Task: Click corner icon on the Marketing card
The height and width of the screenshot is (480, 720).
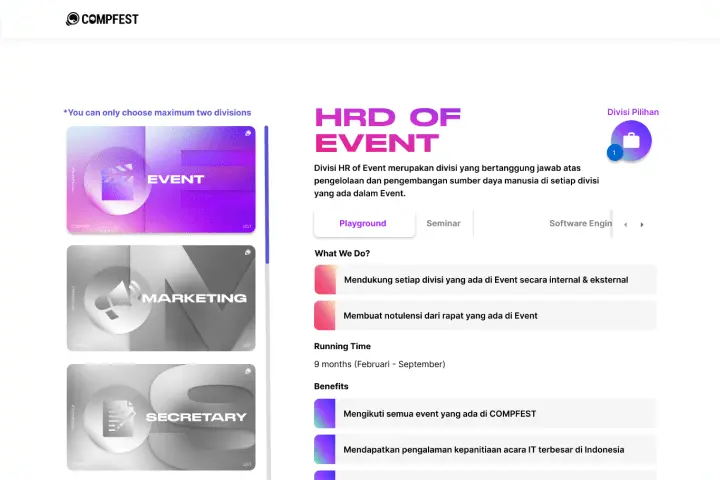Action: (x=247, y=253)
